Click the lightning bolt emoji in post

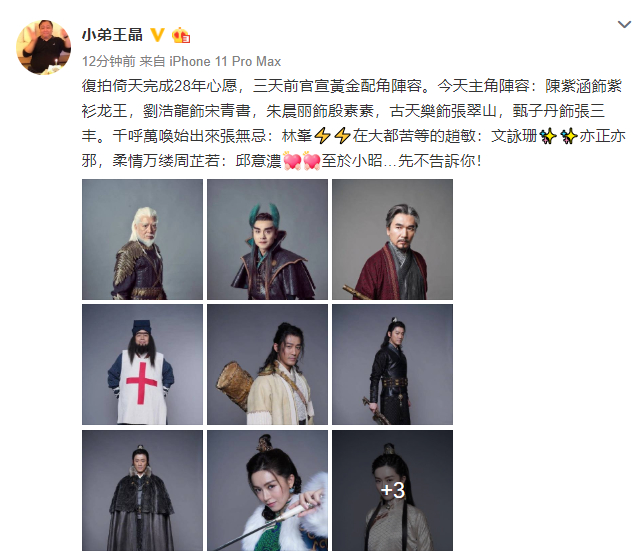coord(332,136)
